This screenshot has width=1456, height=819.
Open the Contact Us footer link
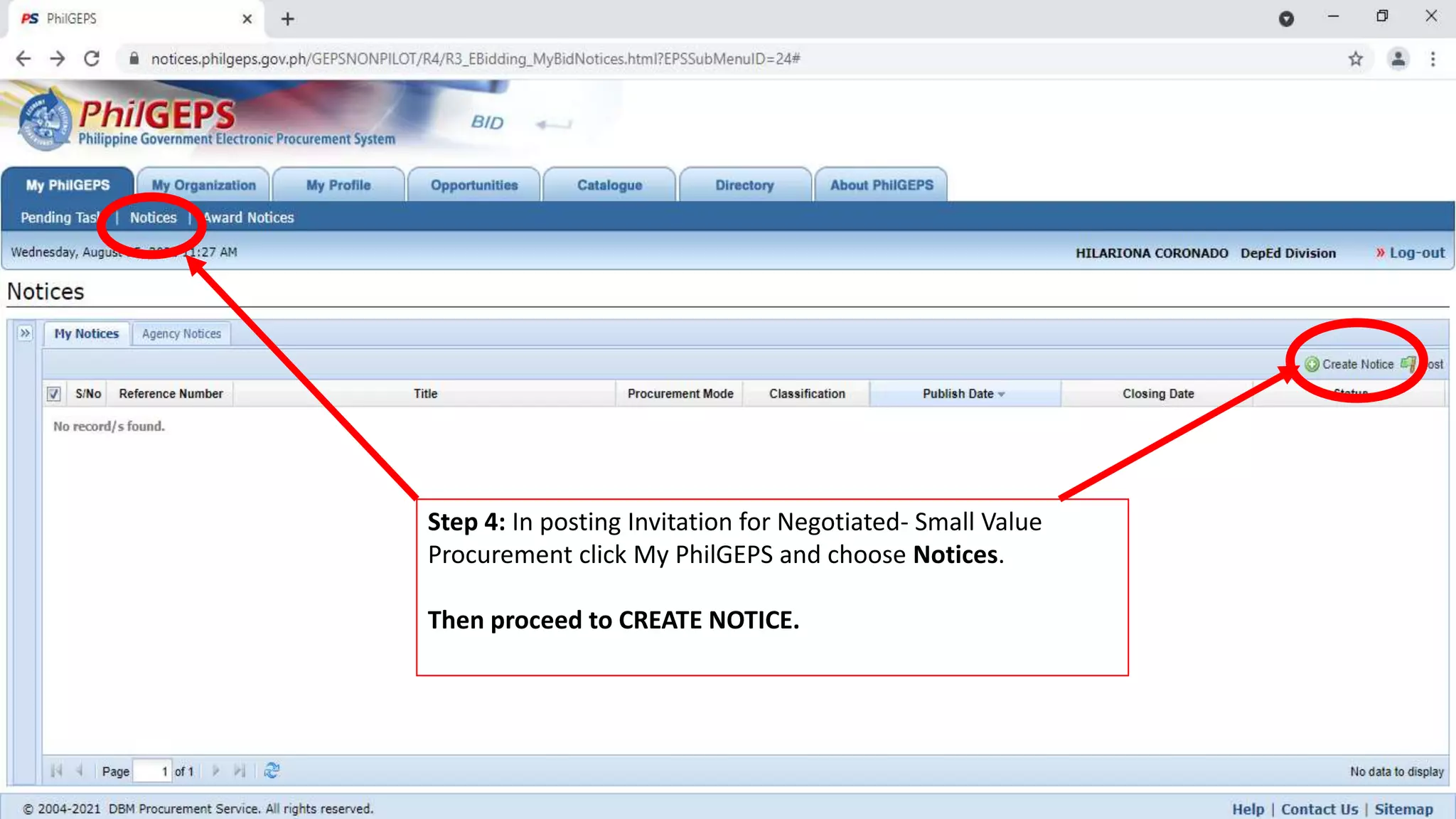(x=1319, y=809)
